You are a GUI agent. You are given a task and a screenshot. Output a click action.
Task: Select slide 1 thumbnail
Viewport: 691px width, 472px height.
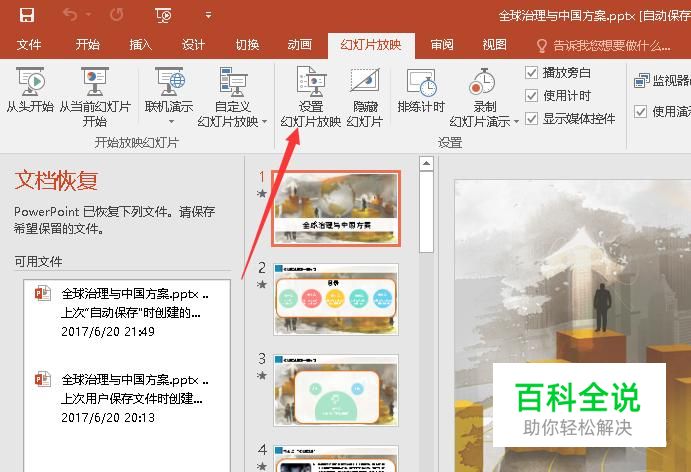coord(336,208)
